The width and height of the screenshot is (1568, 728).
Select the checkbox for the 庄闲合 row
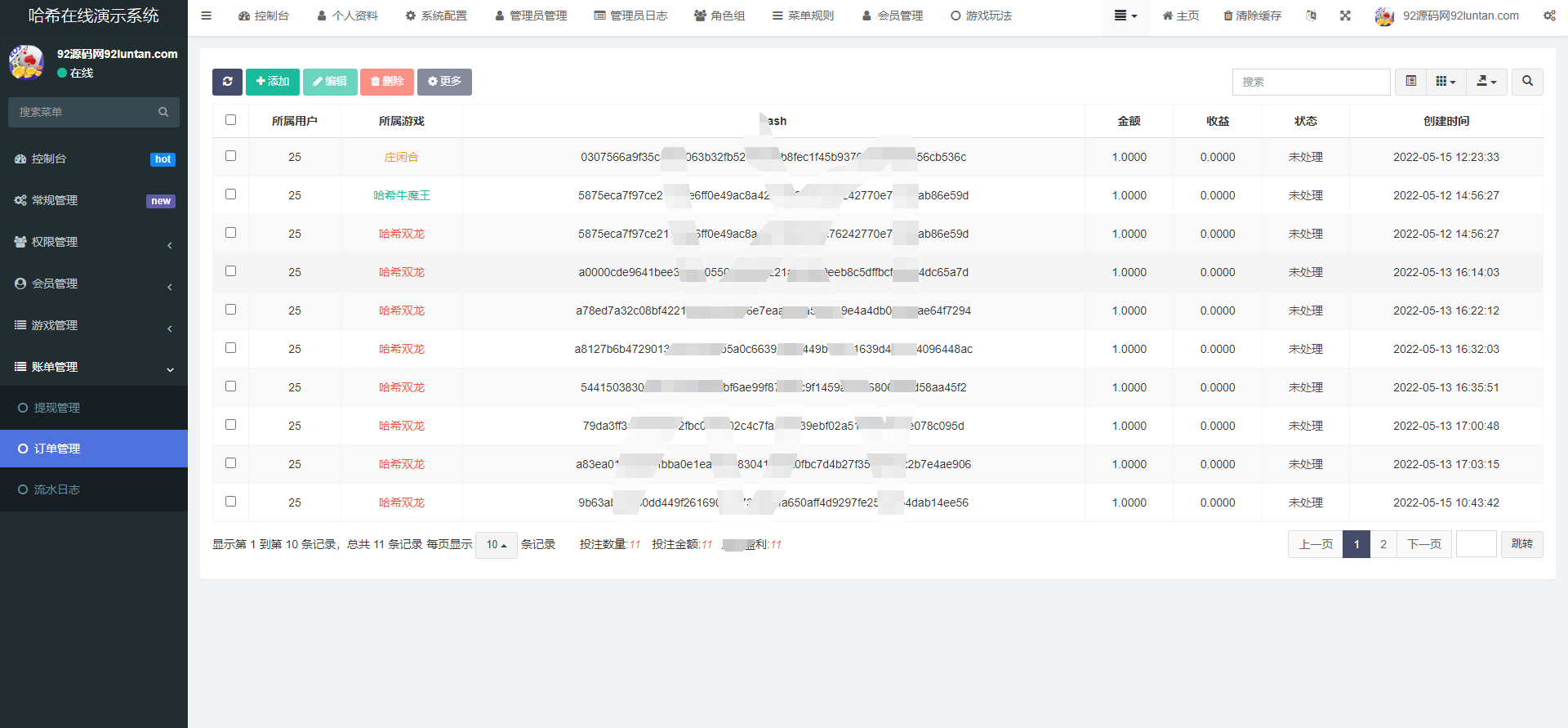(x=230, y=156)
